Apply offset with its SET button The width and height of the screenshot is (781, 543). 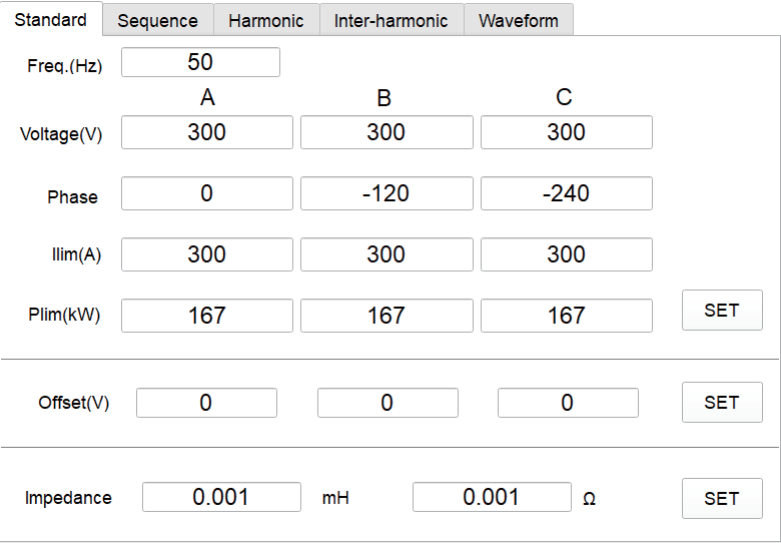point(721,402)
